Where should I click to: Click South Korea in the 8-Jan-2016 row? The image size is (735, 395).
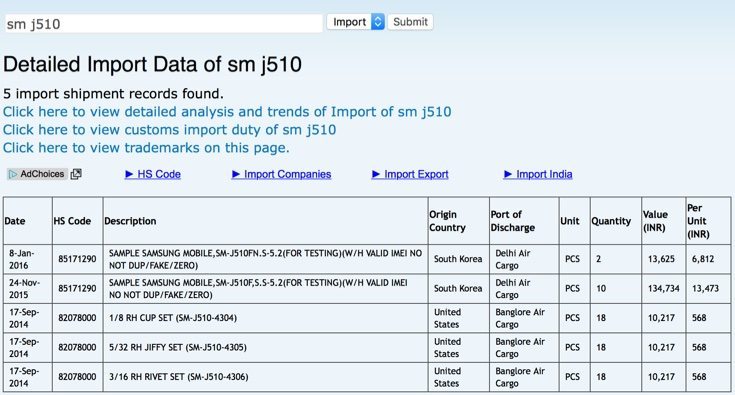click(458, 259)
